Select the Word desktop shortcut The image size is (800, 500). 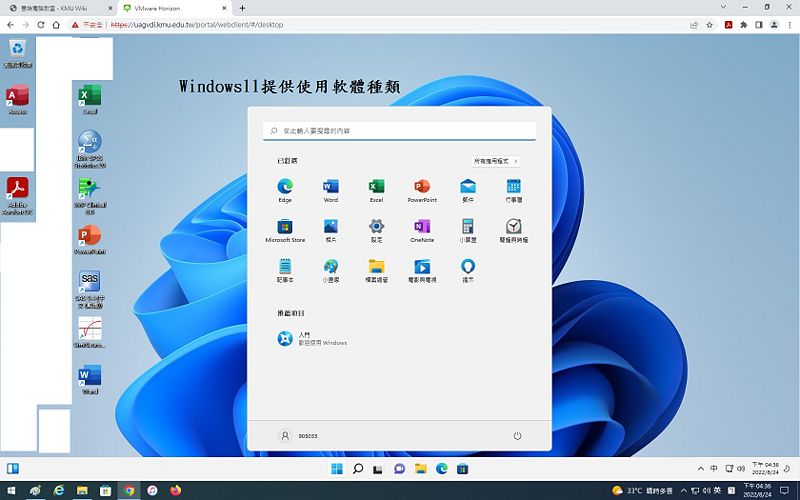pos(90,379)
